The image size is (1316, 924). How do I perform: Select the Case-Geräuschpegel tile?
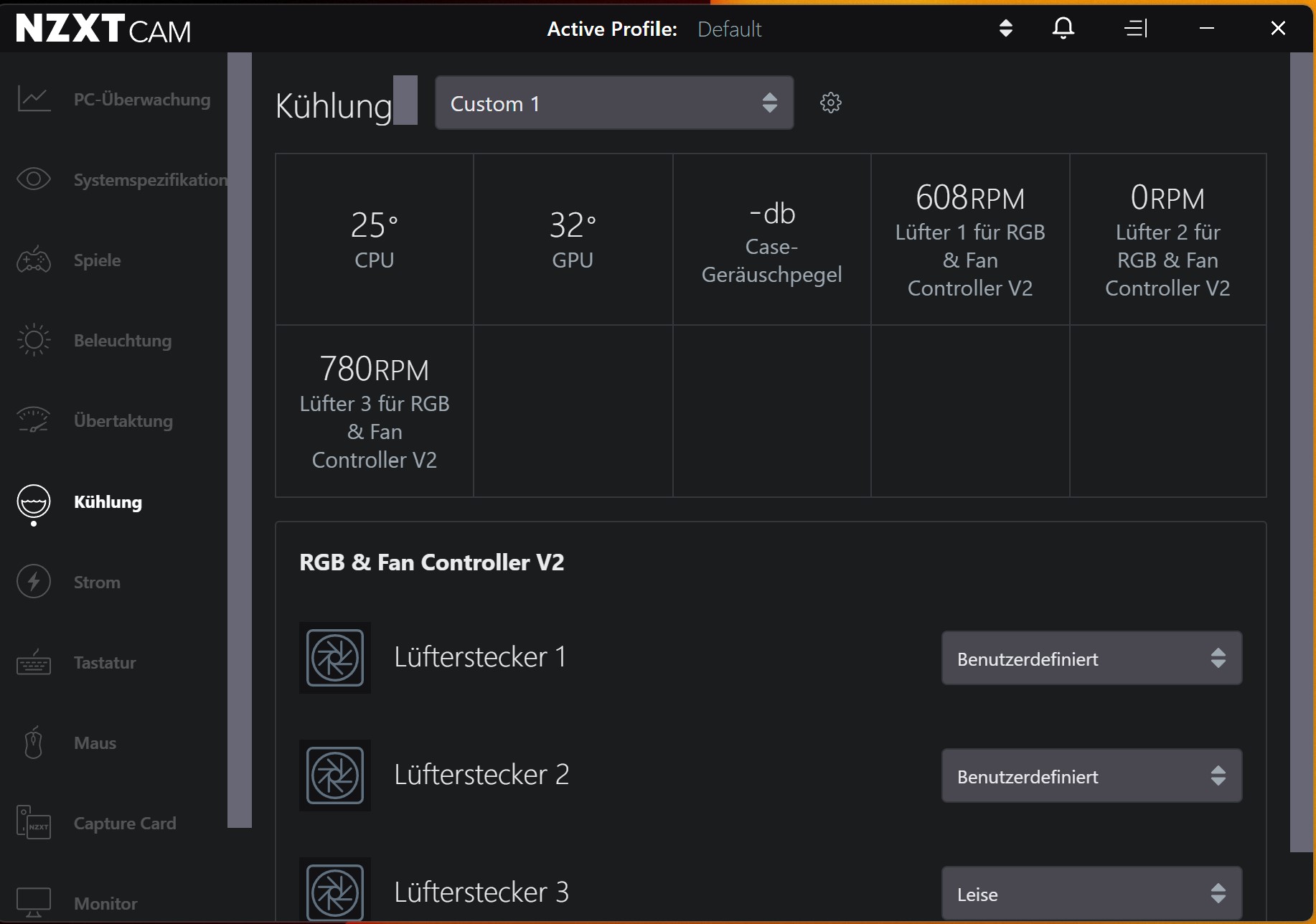(772, 239)
